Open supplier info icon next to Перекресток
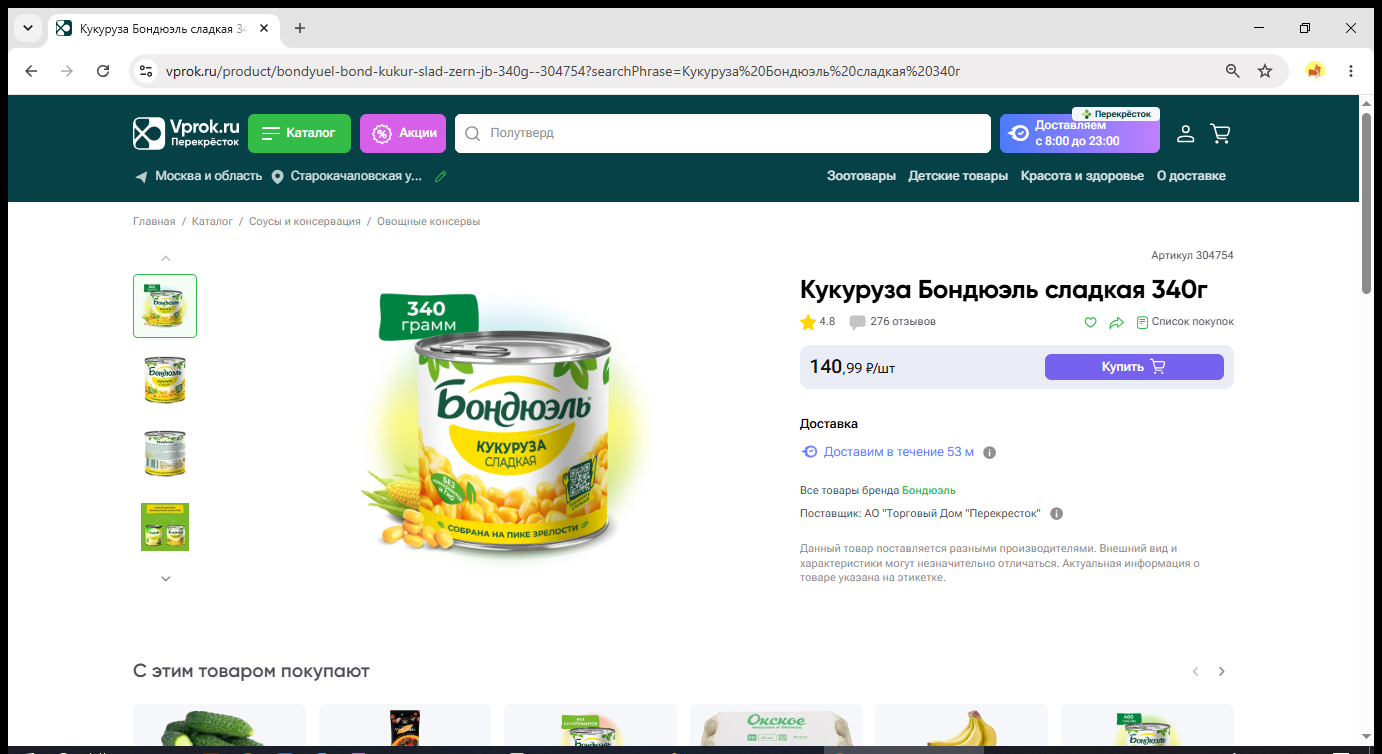This screenshot has width=1382, height=754. 1057,514
